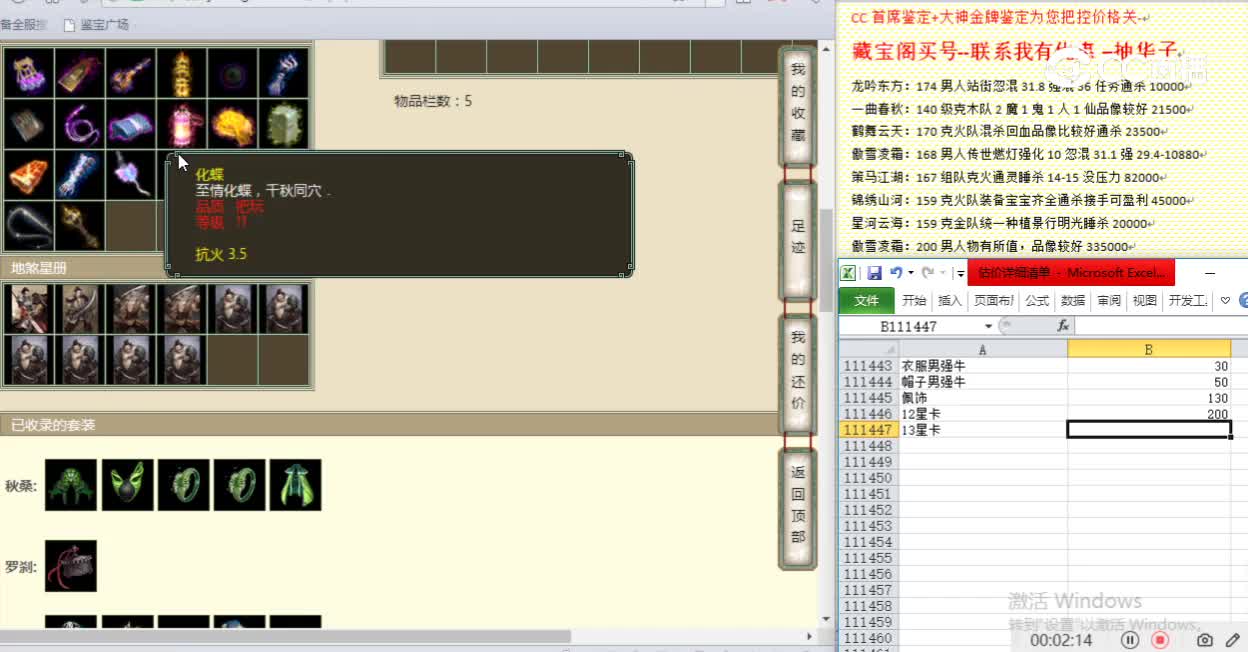
Task: Select cell containing 佩饰
Action: (983, 398)
